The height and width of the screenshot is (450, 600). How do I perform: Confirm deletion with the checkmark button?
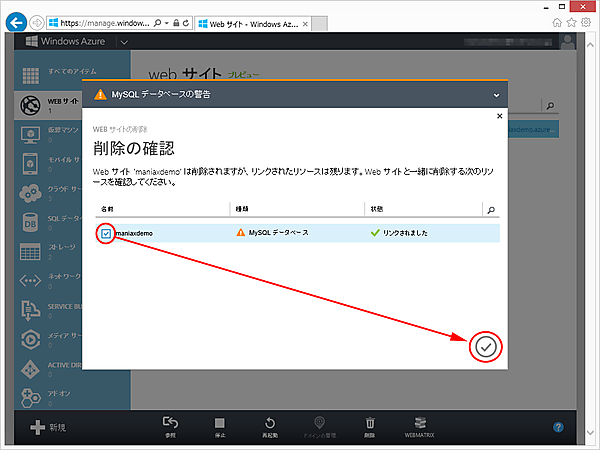(485, 346)
